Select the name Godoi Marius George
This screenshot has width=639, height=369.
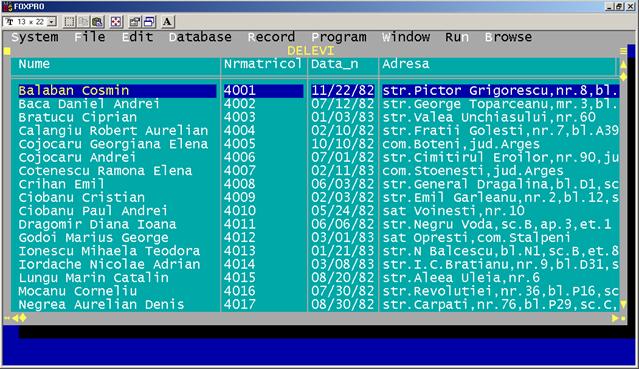pyautogui.click(x=93, y=238)
